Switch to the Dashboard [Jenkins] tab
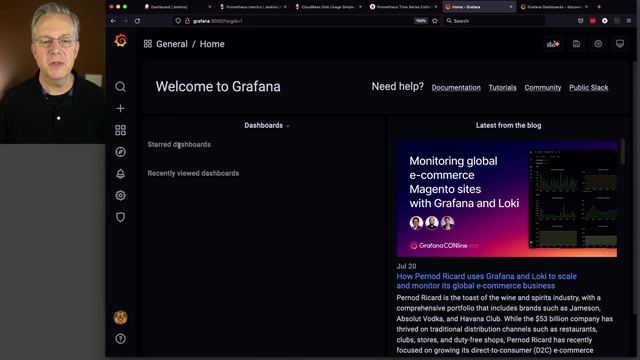This screenshot has width=640, height=360. (177, 7)
